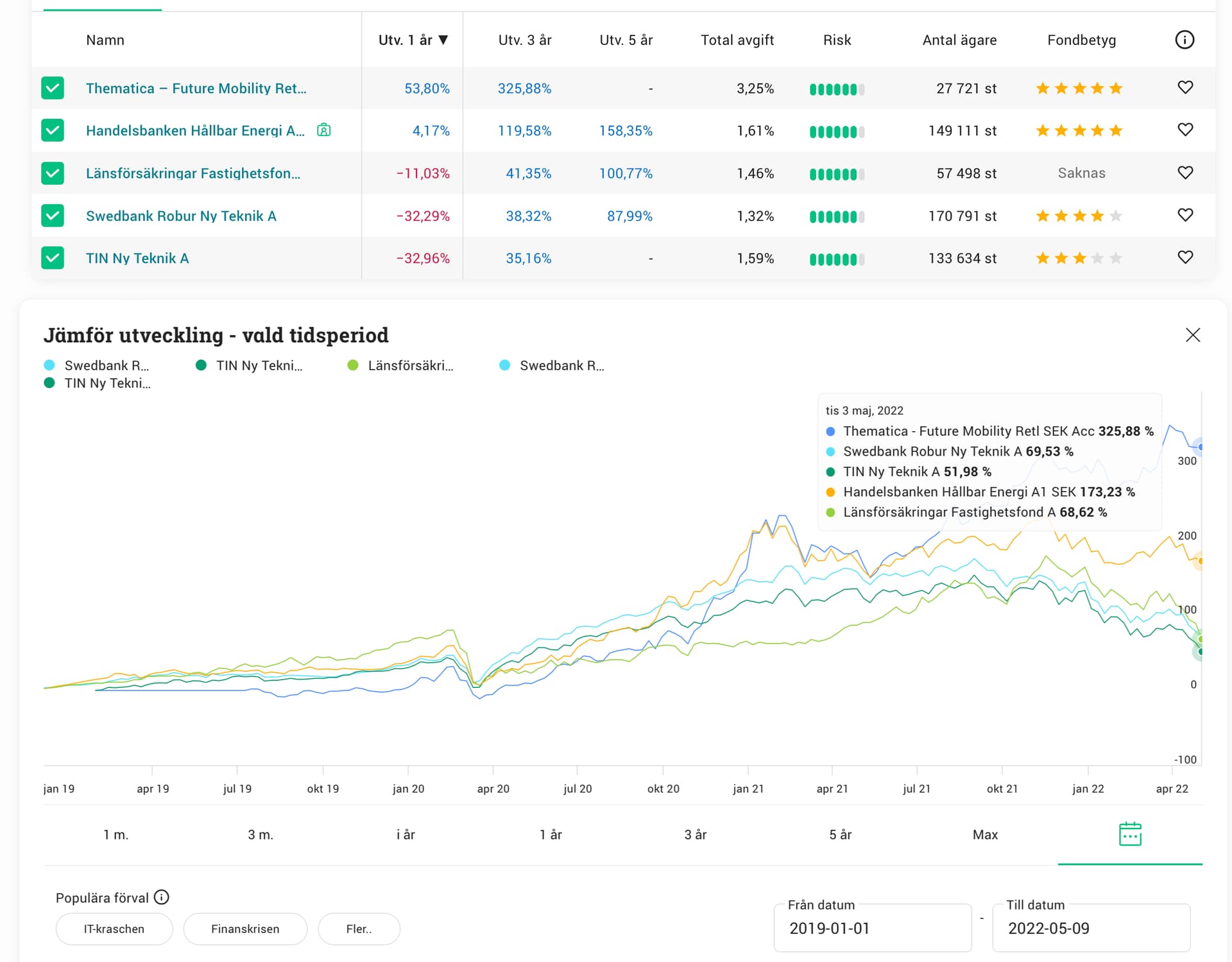Apply the IT-kraschen preset

point(114,929)
